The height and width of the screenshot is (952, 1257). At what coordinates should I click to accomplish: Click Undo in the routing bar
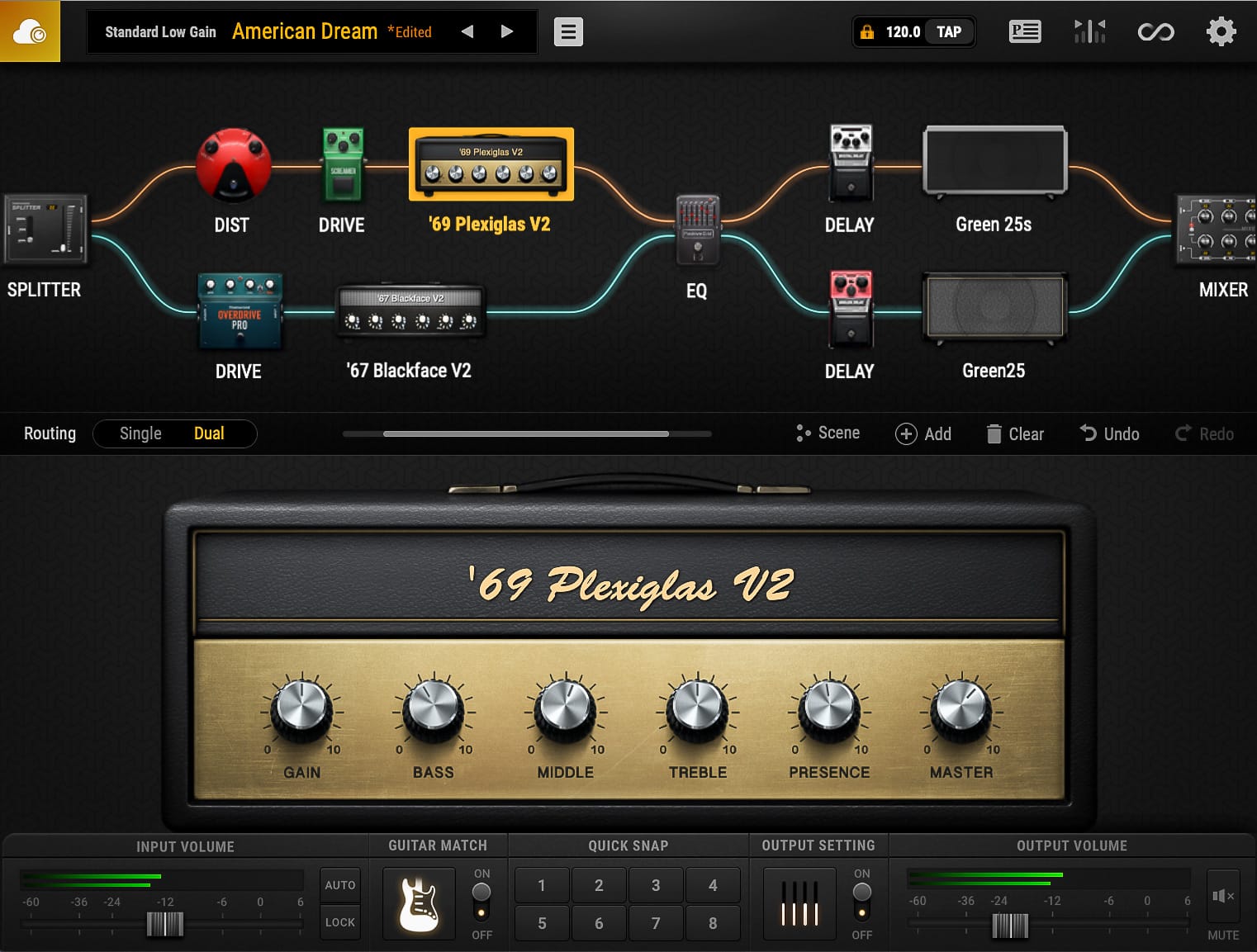pos(1109,433)
